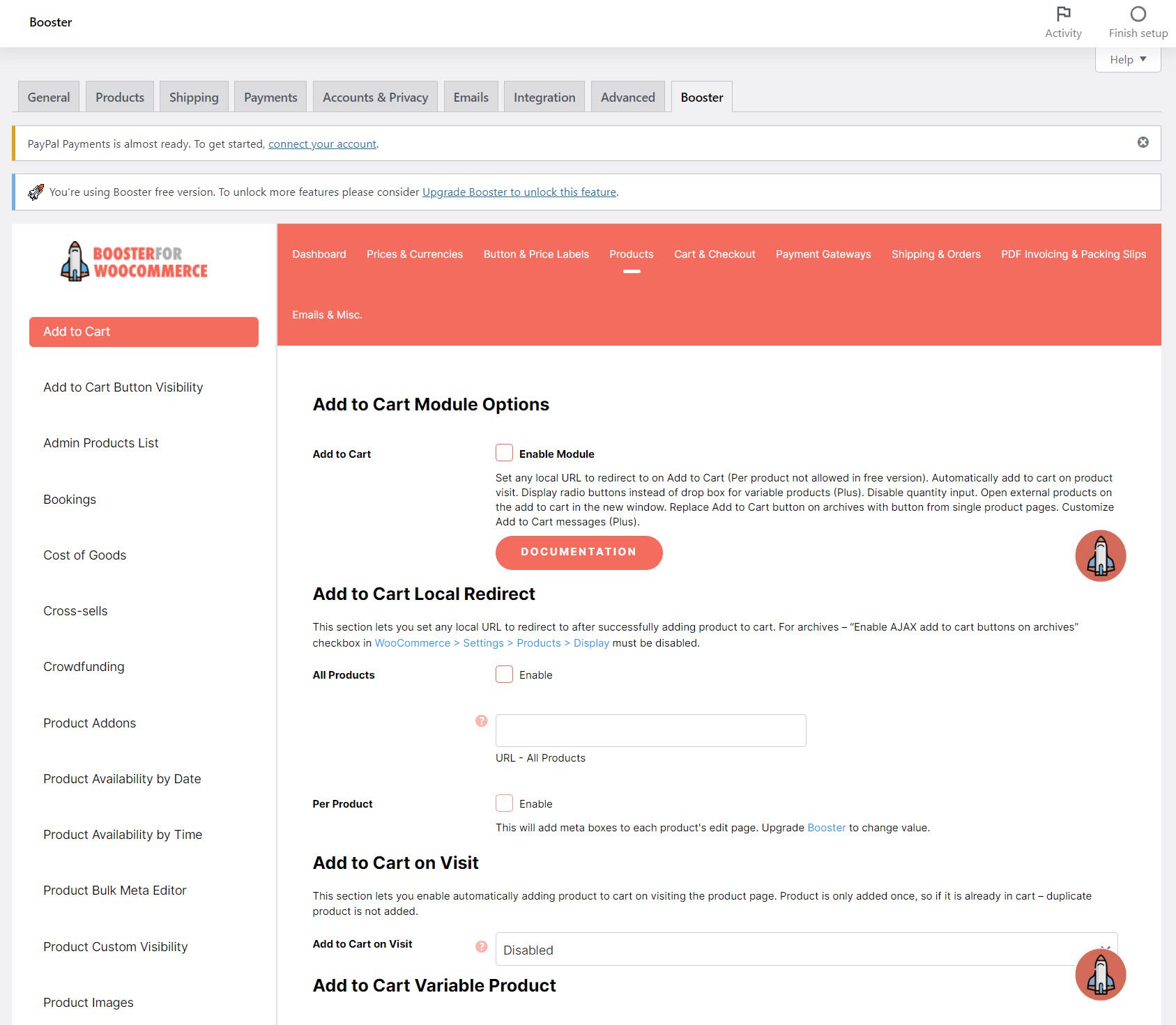Open the Help dropdown
This screenshot has height=1025, width=1176.
pyautogui.click(x=1127, y=59)
